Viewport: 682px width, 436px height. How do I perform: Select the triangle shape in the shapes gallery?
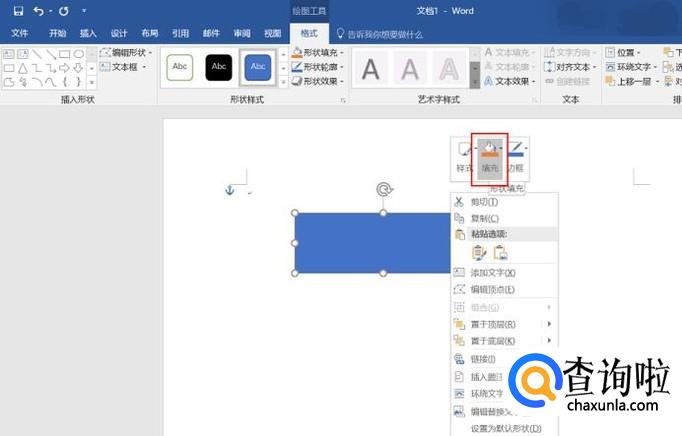pos(23,68)
